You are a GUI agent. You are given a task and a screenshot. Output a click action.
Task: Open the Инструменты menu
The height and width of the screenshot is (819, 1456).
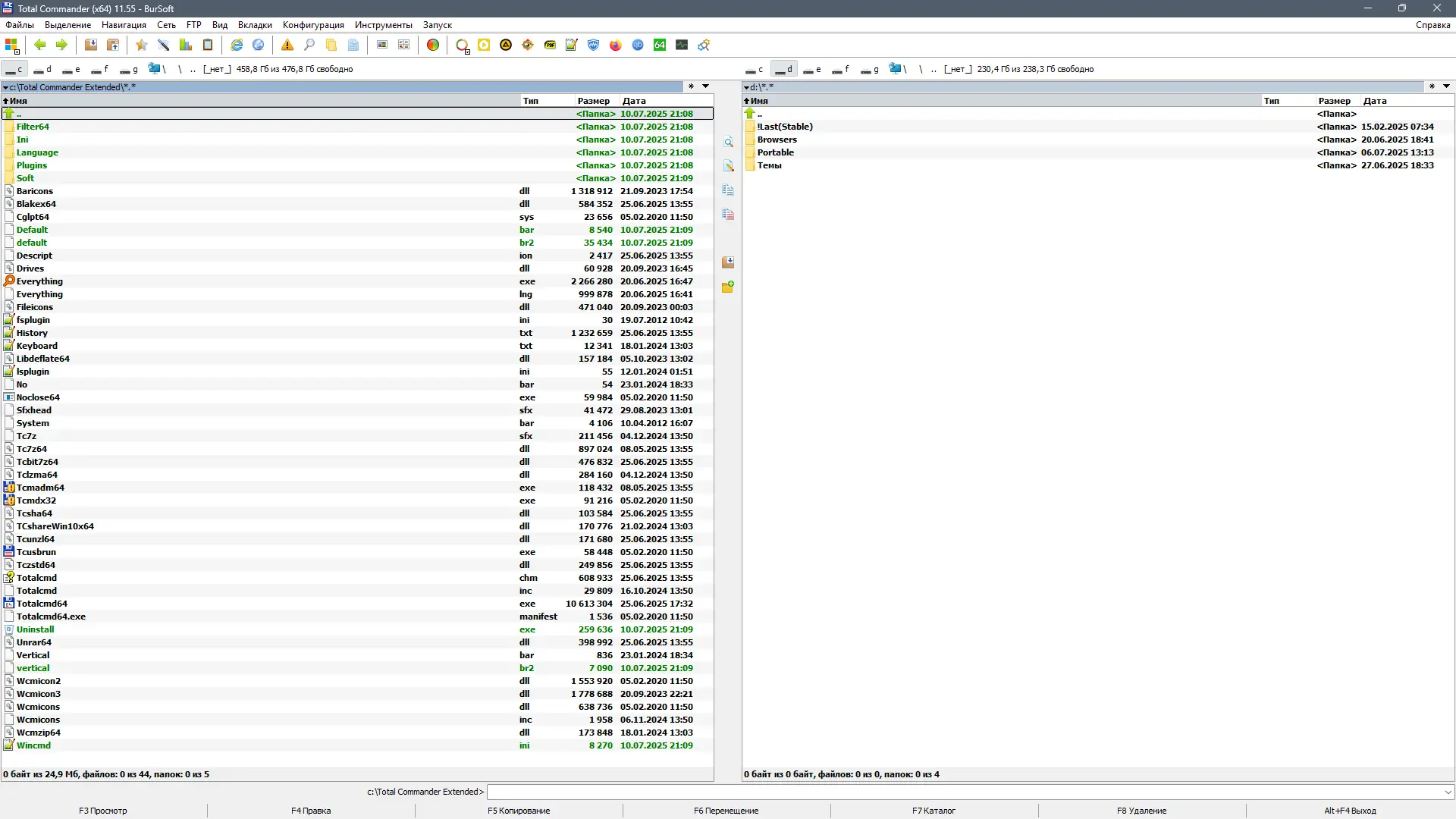383,25
